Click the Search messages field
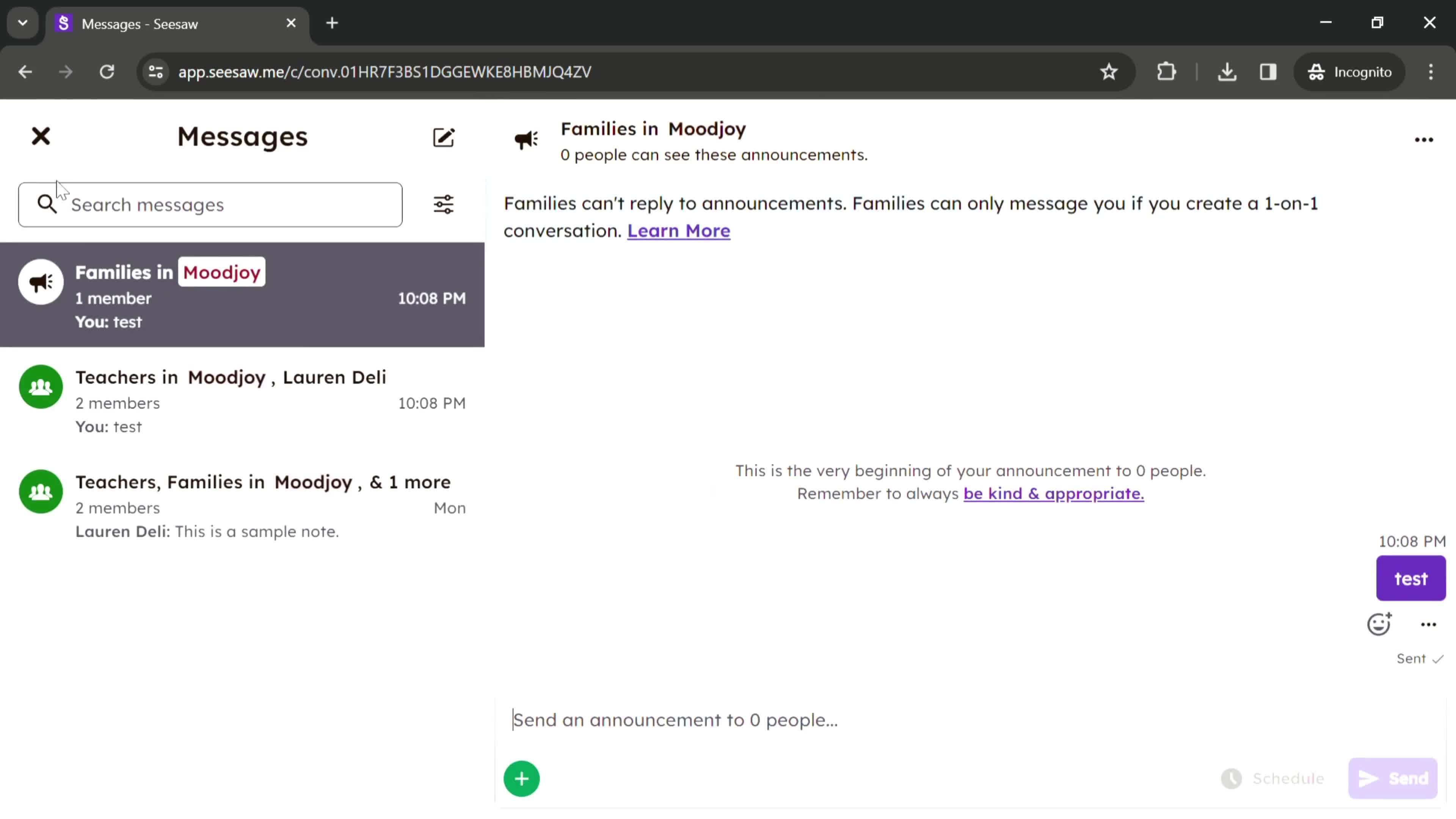The width and height of the screenshot is (1456, 819). point(210,205)
